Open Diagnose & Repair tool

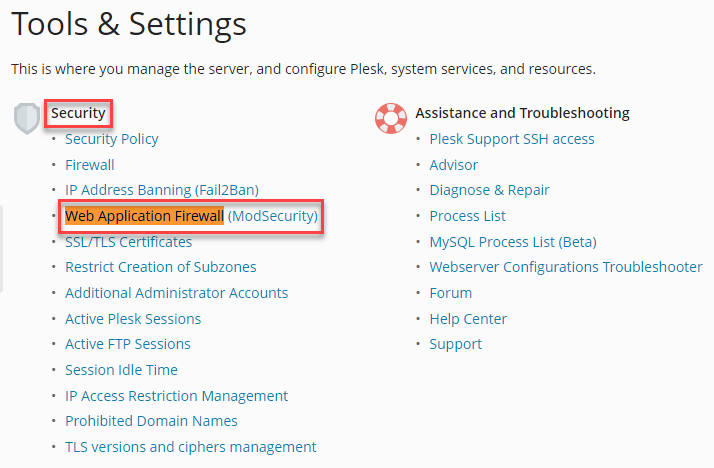[x=489, y=190]
